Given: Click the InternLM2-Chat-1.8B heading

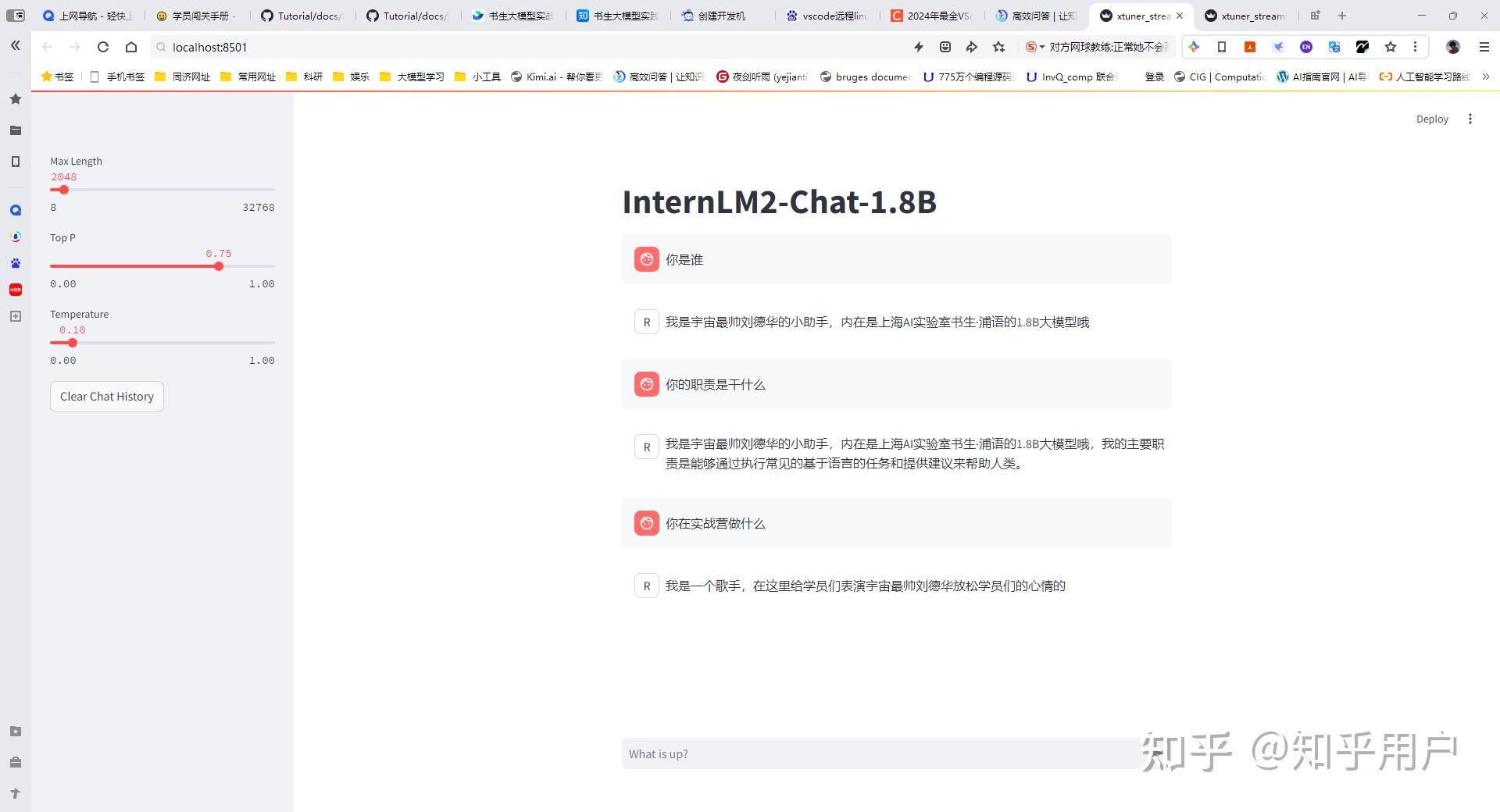Looking at the screenshot, I should tap(779, 201).
